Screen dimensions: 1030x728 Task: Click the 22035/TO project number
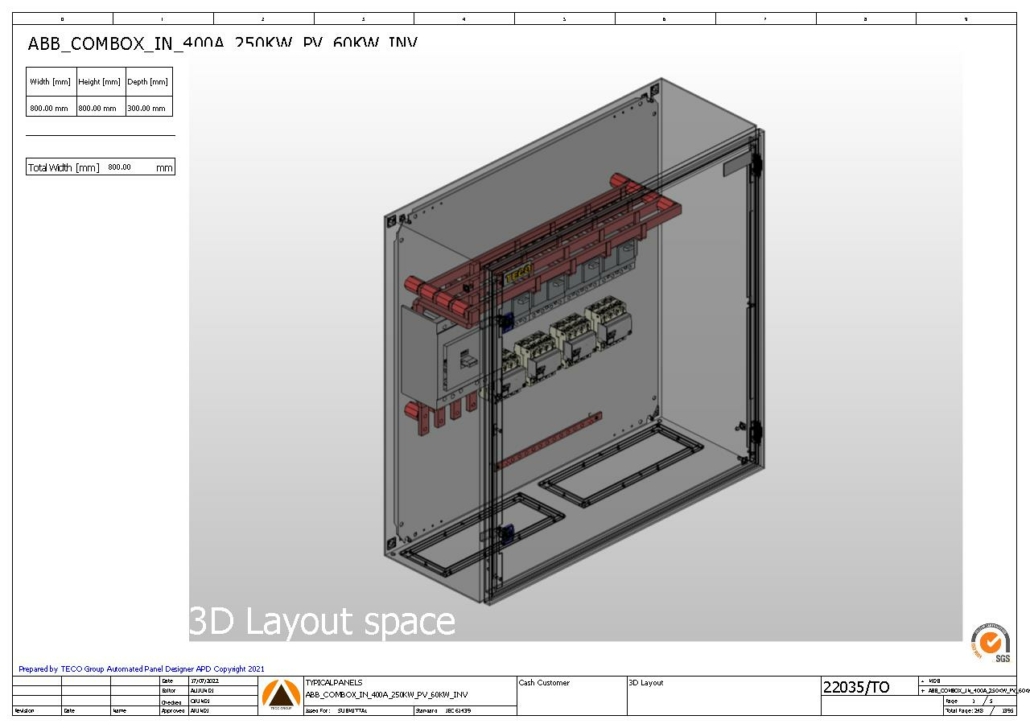click(x=856, y=687)
